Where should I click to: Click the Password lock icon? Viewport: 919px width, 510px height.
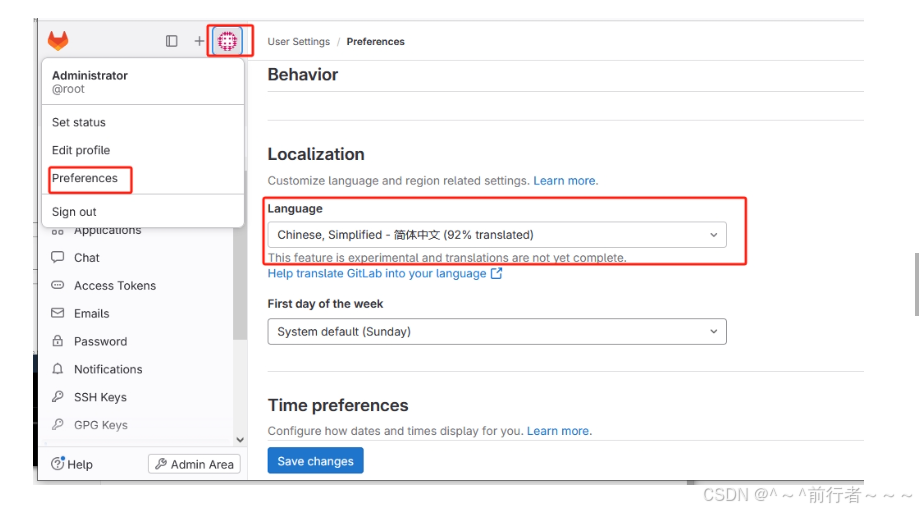(x=57, y=341)
